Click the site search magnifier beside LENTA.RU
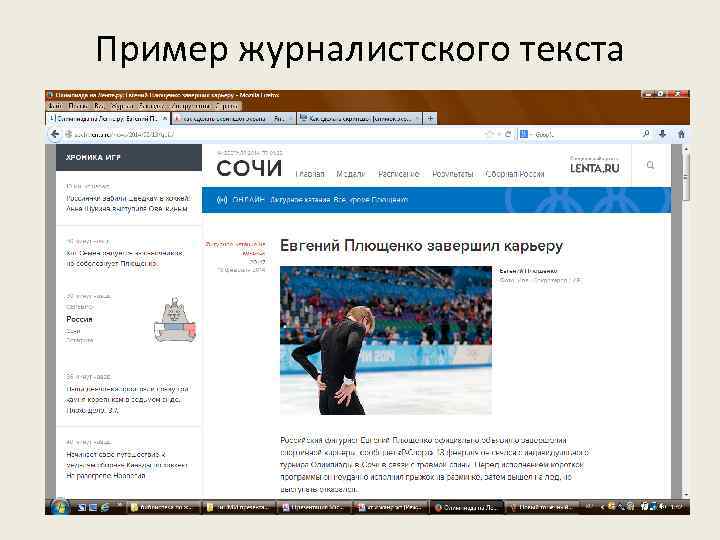This screenshot has width=720, height=540. tap(650, 165)
